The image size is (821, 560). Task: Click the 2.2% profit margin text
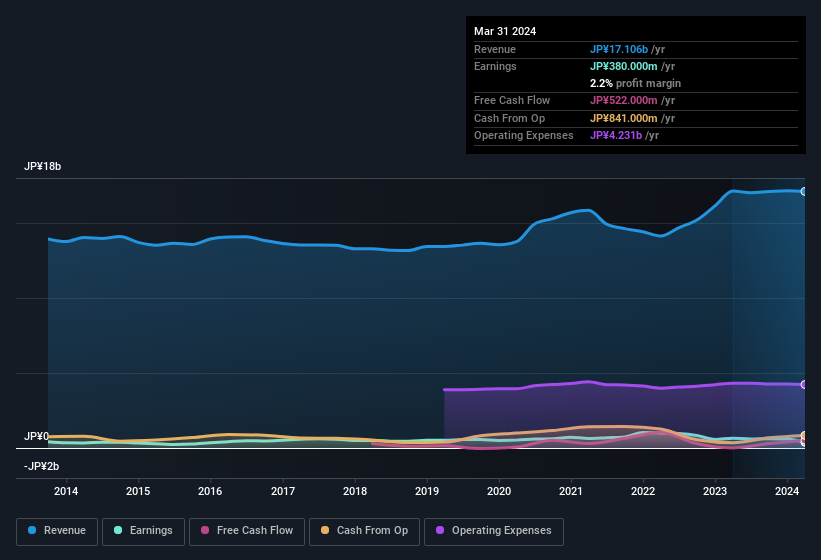click(x=635, y=83)
